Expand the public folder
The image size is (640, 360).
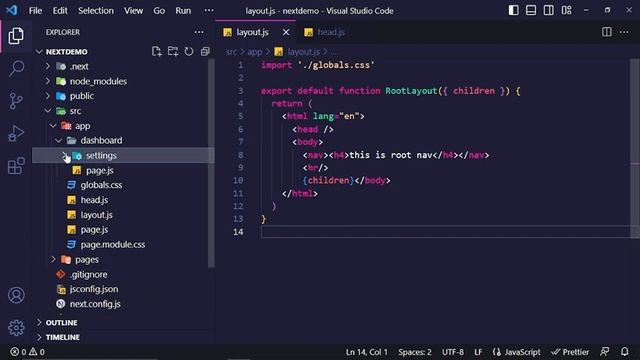(x=48, y=96)
